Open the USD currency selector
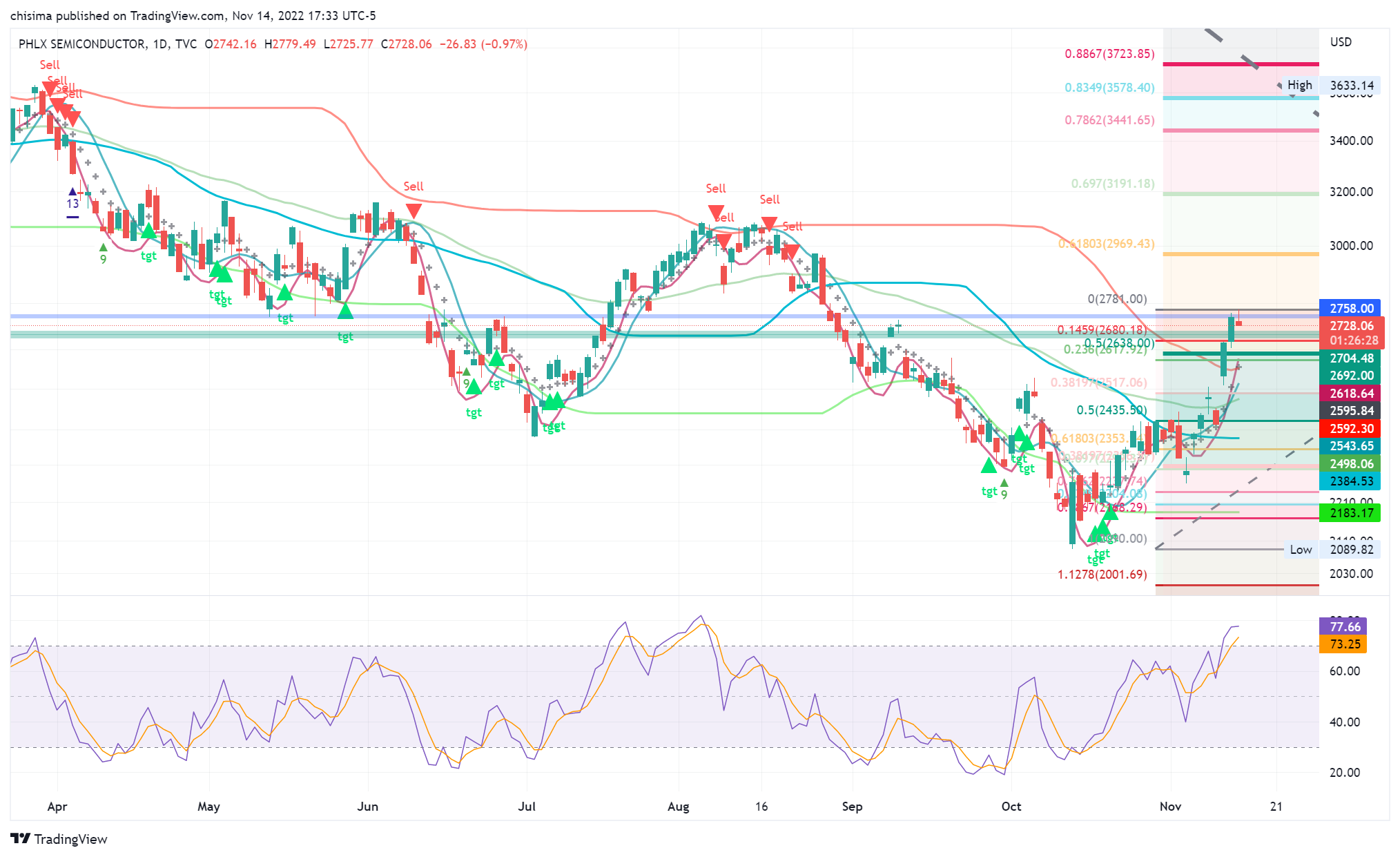The width and height of the screenshot is (1400, 857). (1341, 42)
